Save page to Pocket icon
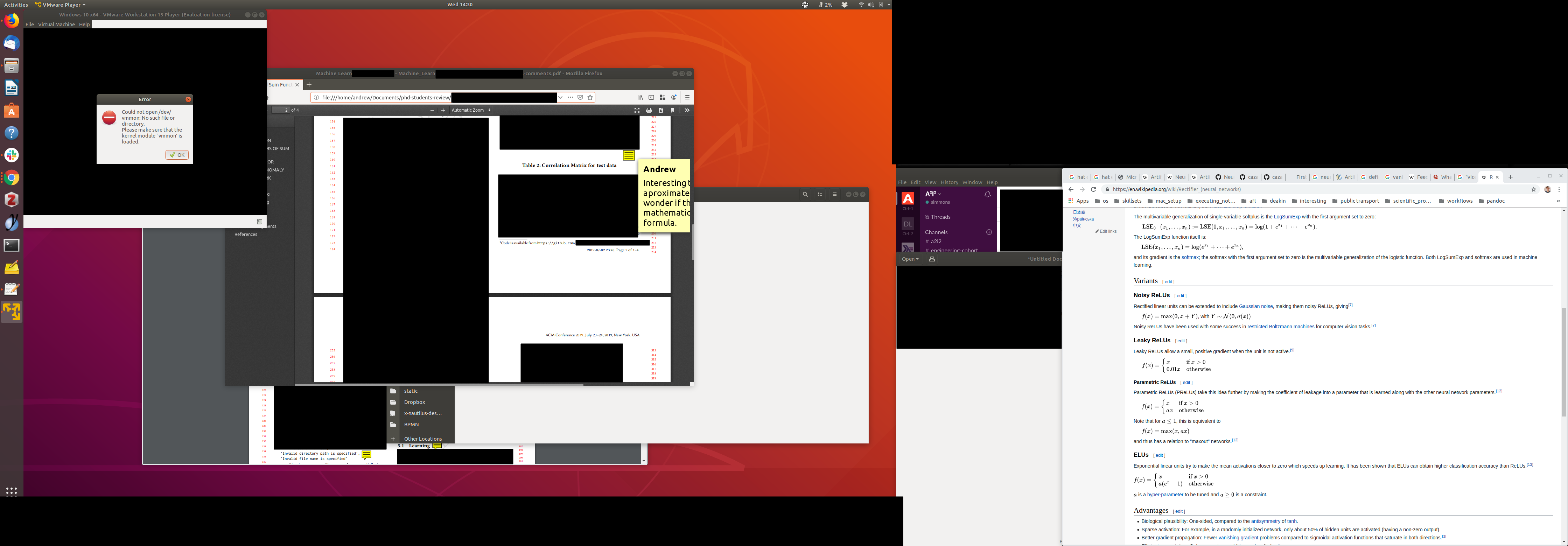The height and width of the screenshot is (546, 1568). point(581,97)
